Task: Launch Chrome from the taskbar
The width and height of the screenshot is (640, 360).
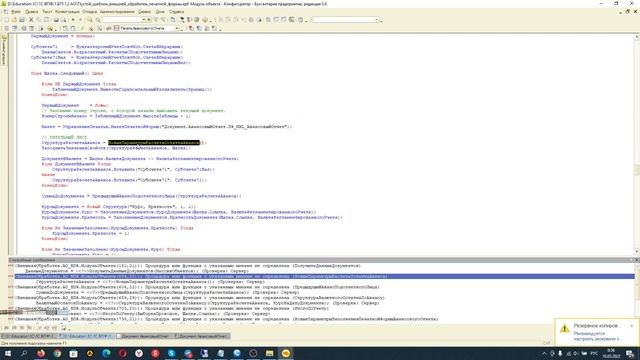Action: (x=57, y=353)
